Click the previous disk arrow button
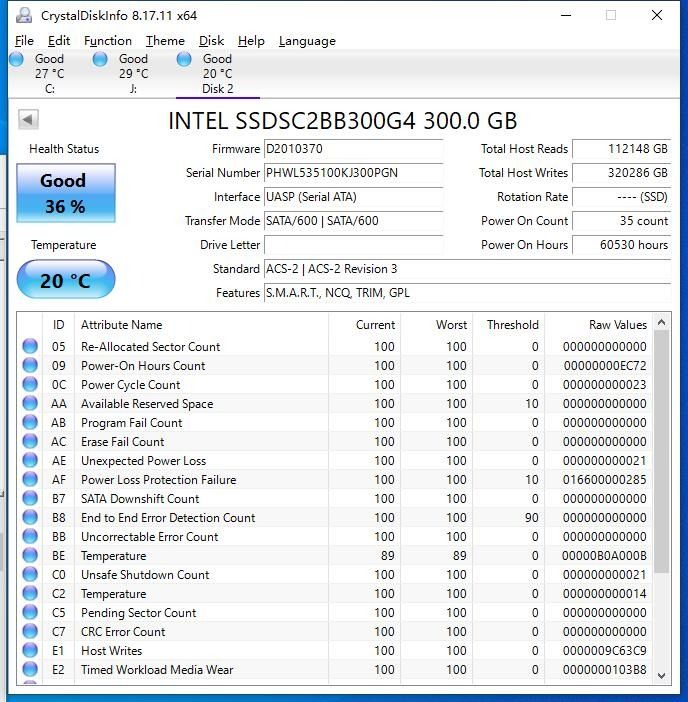This screenshot has width=688, height=702. point(28,120)
